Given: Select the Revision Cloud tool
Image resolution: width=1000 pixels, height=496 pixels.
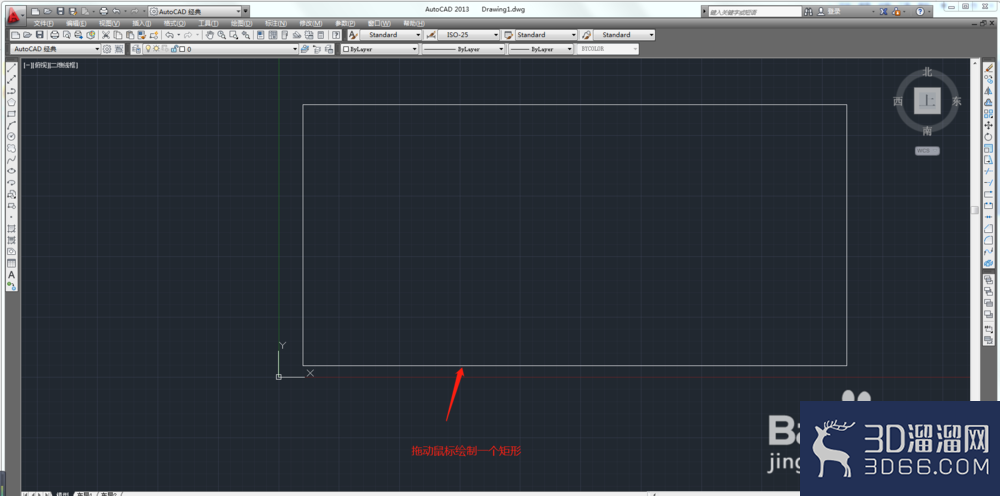Looking at the screenshot, I should (11, 148).
